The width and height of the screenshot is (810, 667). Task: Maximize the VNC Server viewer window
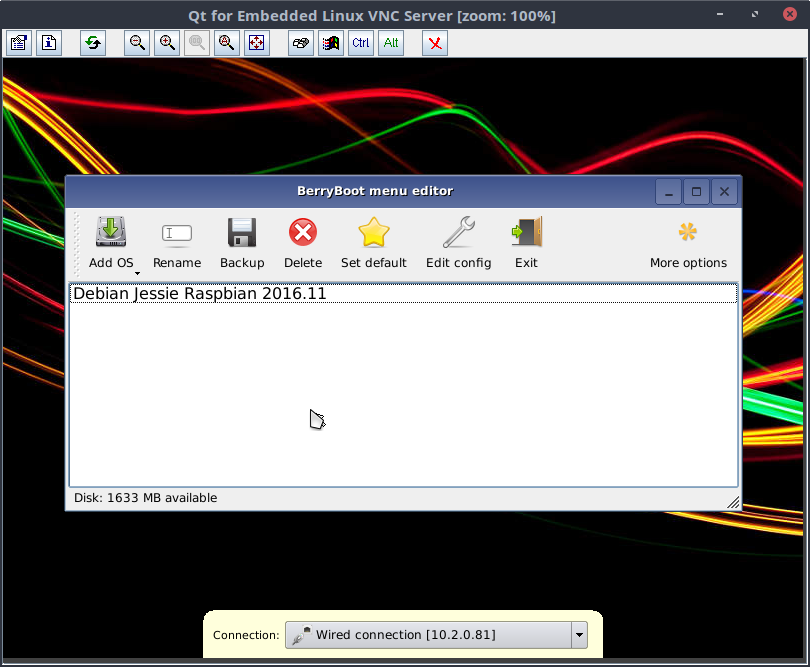coord(755,14)
